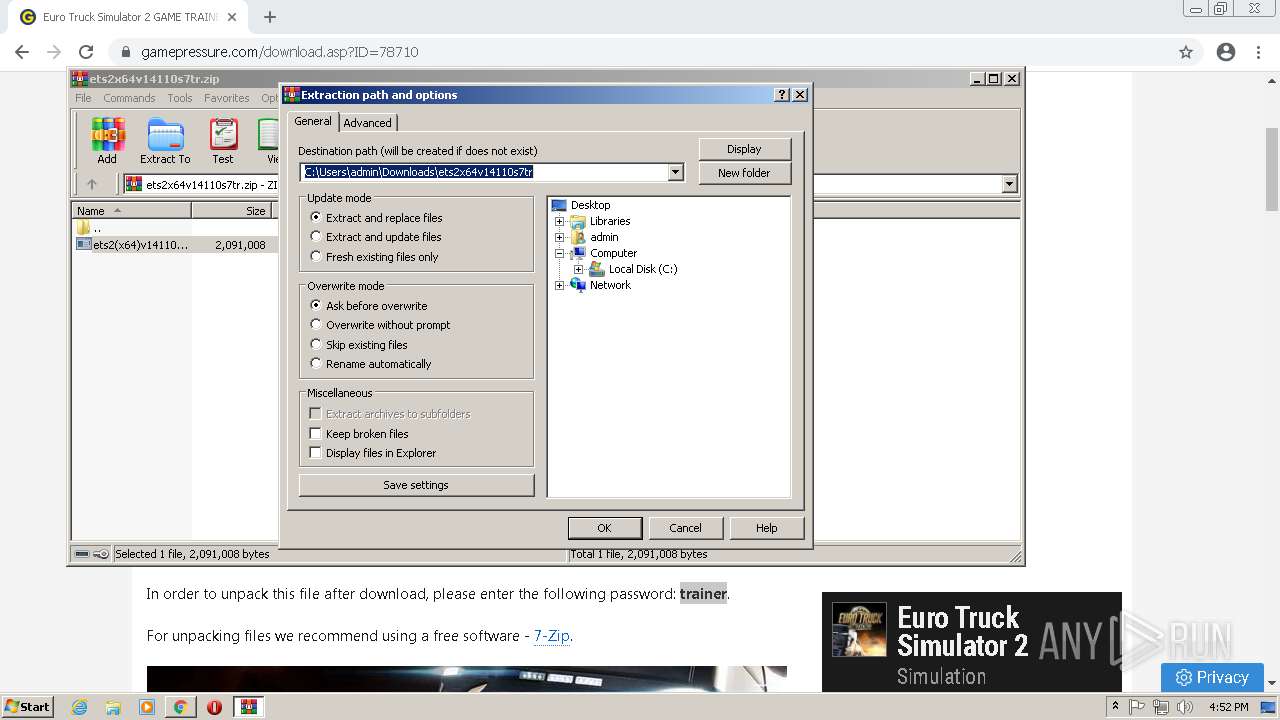This screenshot has width=1280, height=720.
Task: Open Internet Explorer from taskbar
Action: click(79, 707)
